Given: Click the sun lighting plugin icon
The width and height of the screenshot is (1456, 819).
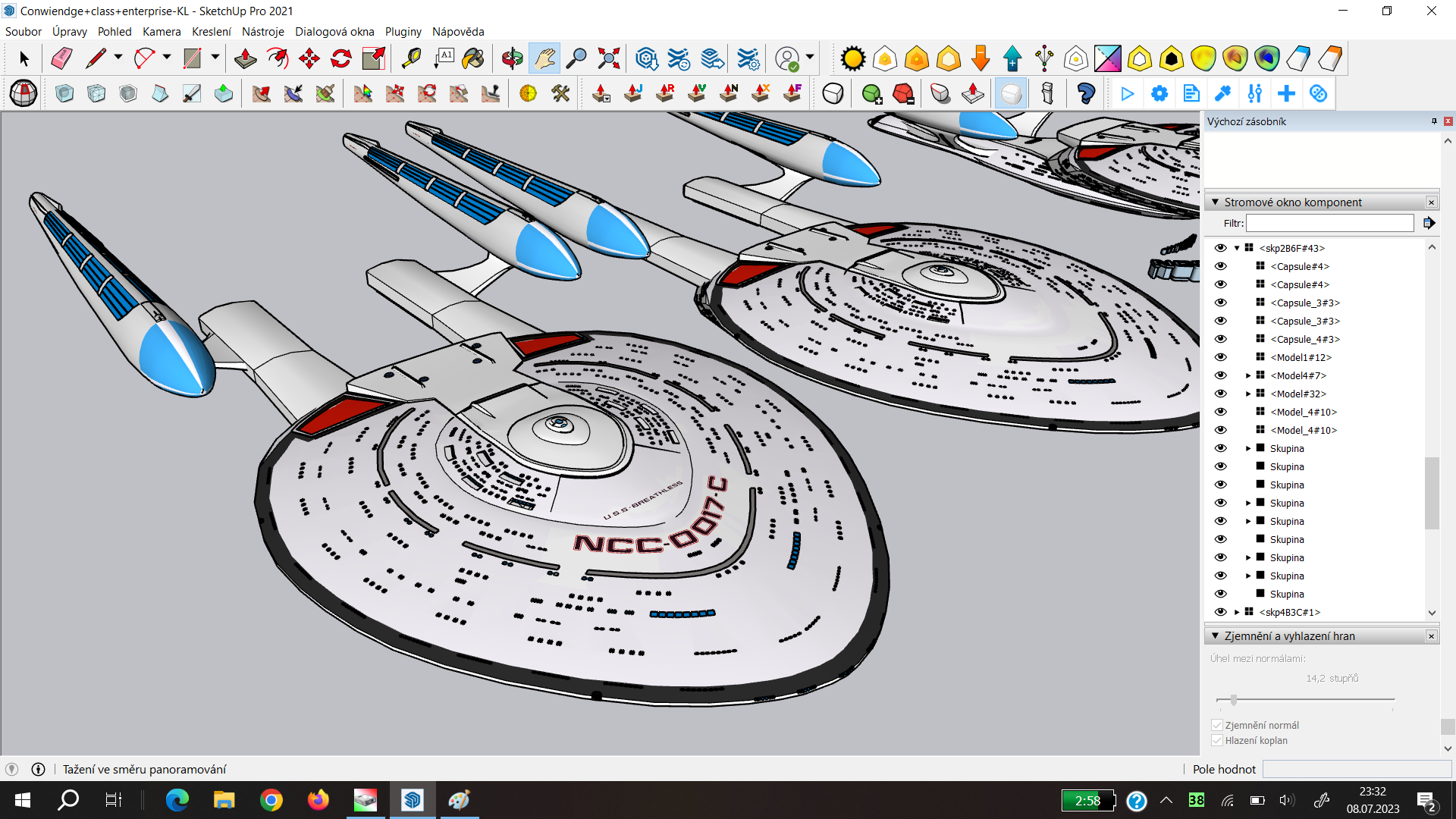Looking at the screenshot, I should (853, 58).
